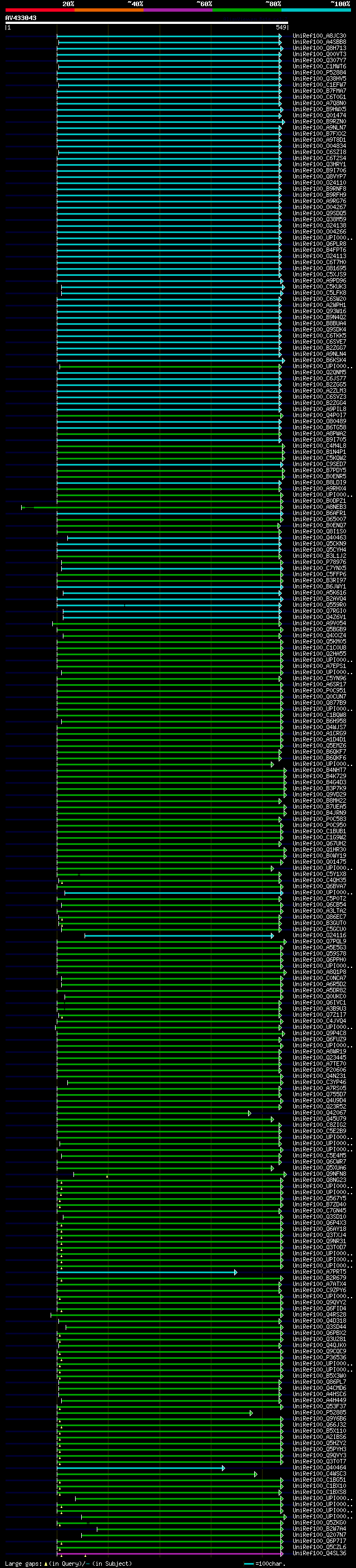Select hit label UniRef100_Q6PLR8
The image size is (356, 1568).
319,244
